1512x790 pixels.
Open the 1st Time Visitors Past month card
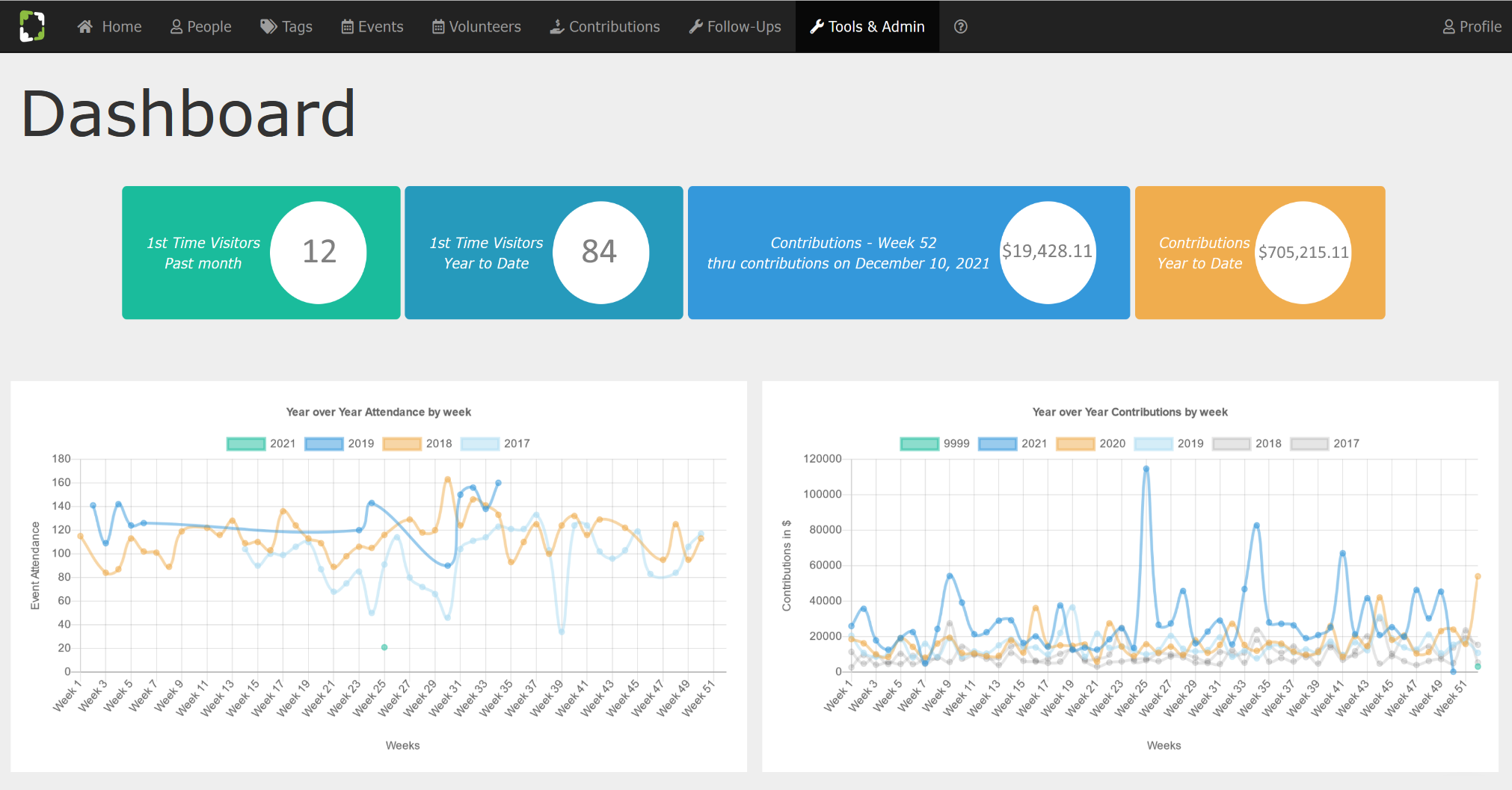261,253
